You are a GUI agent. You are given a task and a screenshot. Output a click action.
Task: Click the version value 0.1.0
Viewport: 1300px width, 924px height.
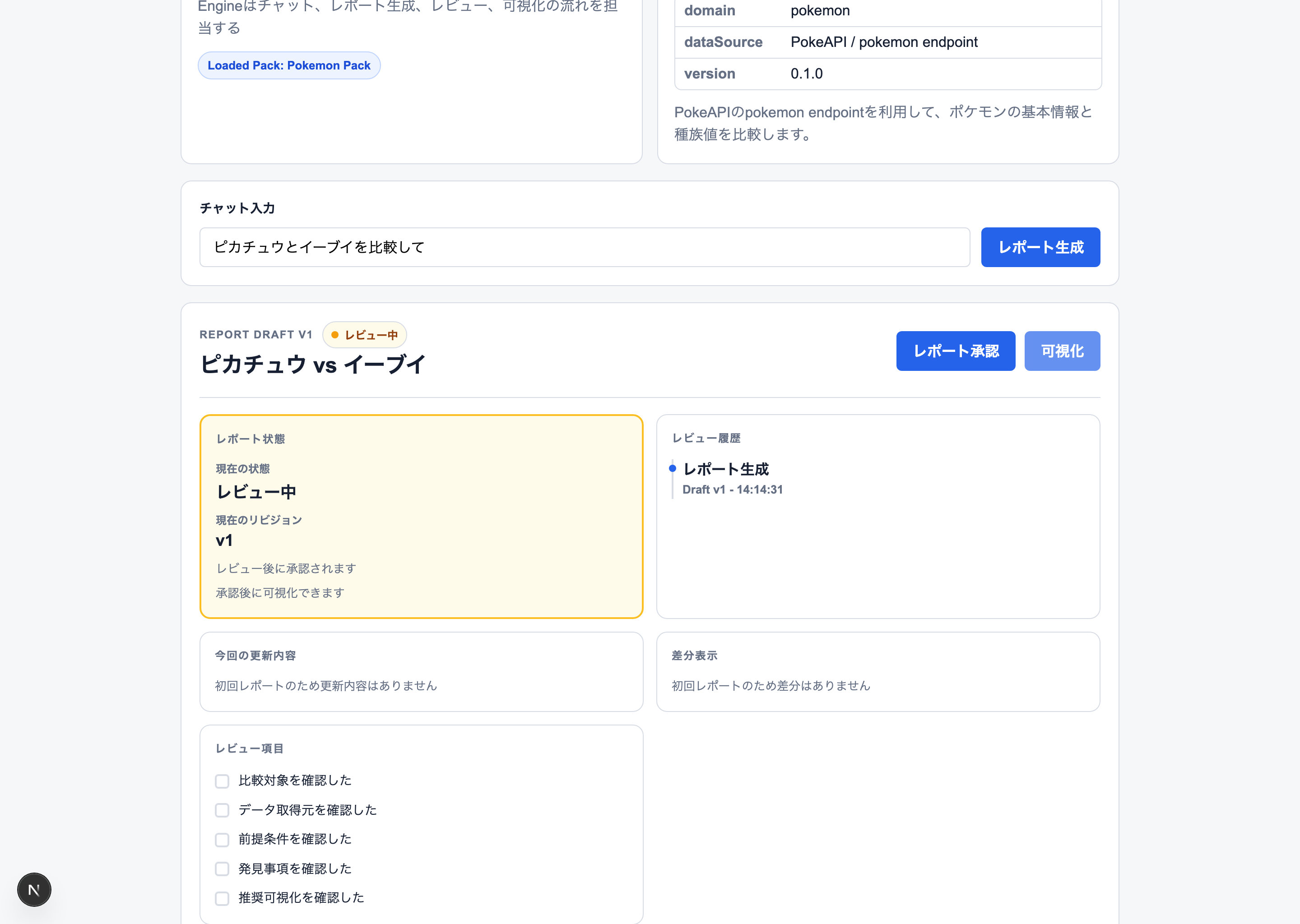[807, 74]
